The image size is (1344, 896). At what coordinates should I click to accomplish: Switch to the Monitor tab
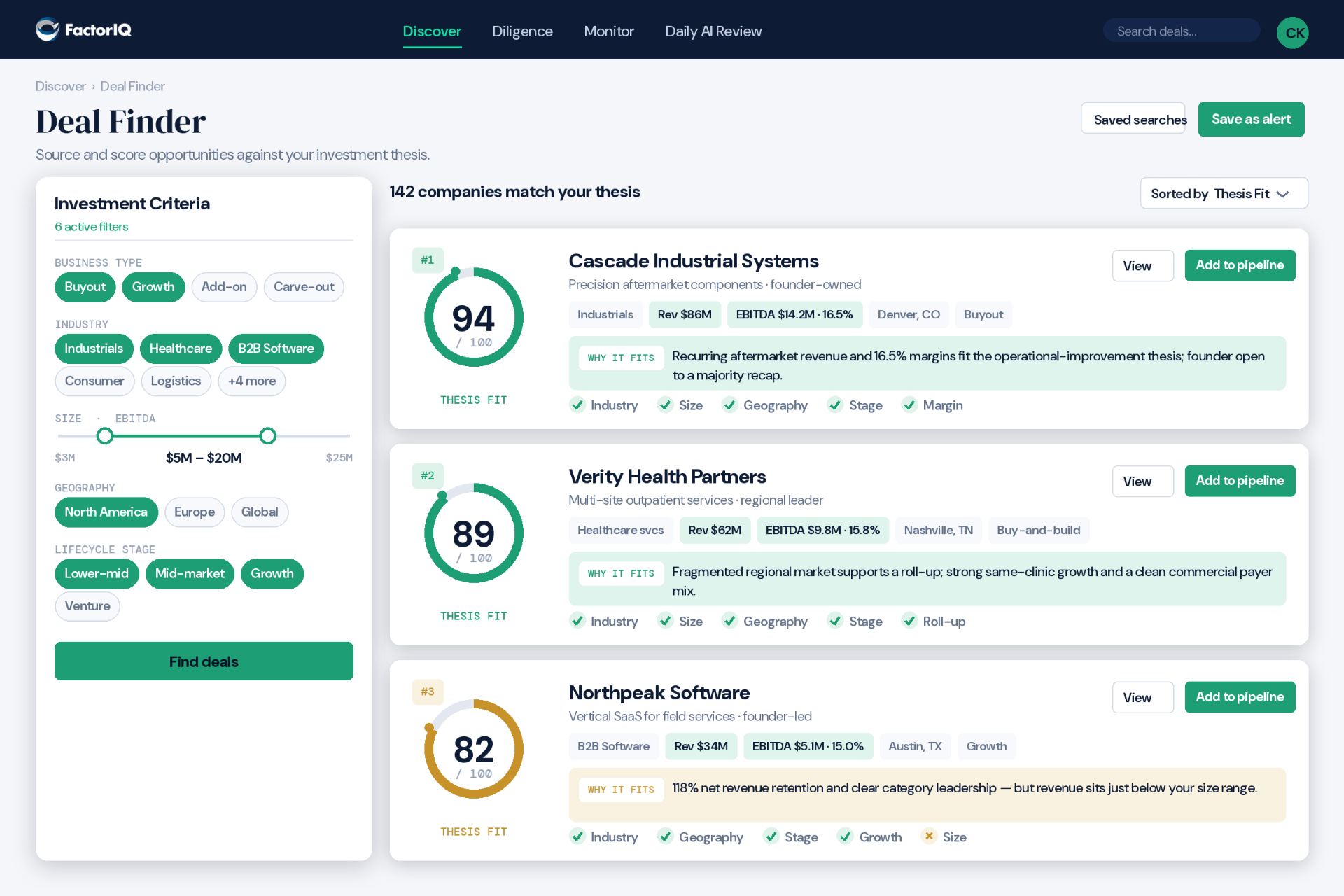point(609,31)
